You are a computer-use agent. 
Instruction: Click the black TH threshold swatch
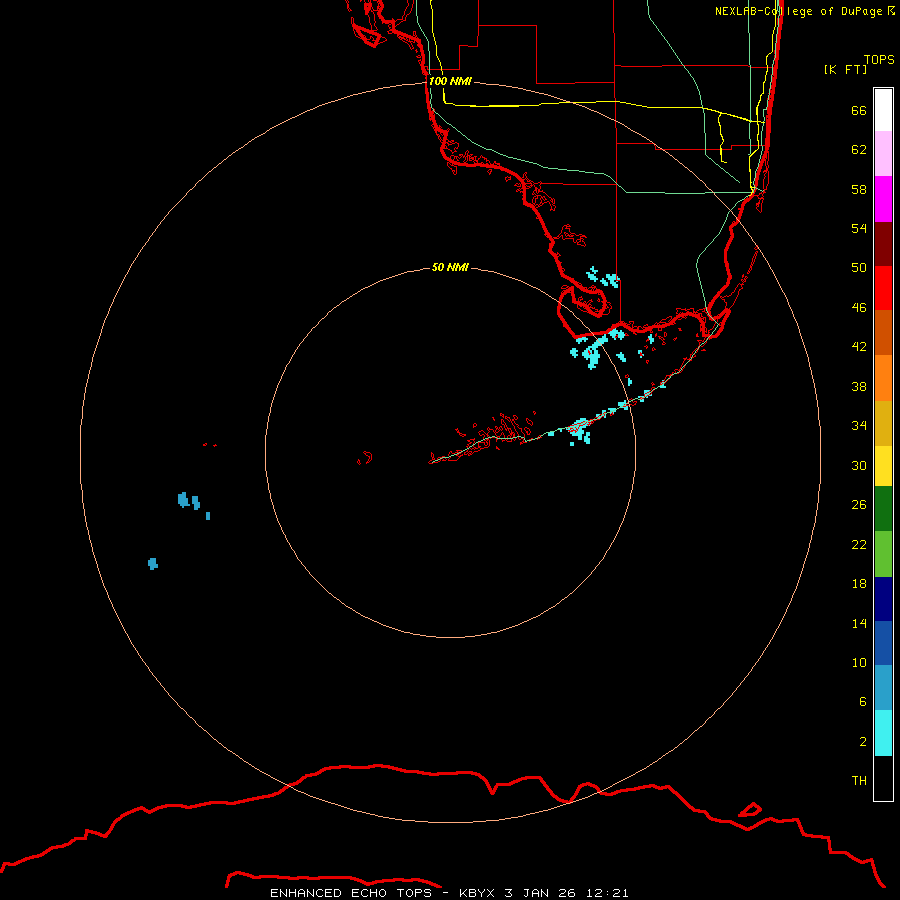tap(883, 778)
